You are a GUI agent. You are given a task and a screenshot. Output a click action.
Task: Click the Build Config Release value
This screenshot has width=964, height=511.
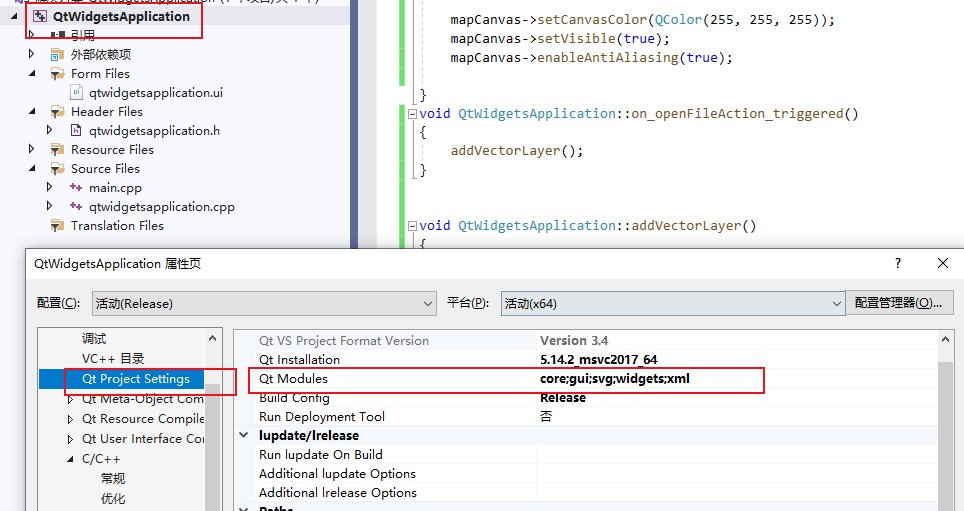click(x=563, y=398)
